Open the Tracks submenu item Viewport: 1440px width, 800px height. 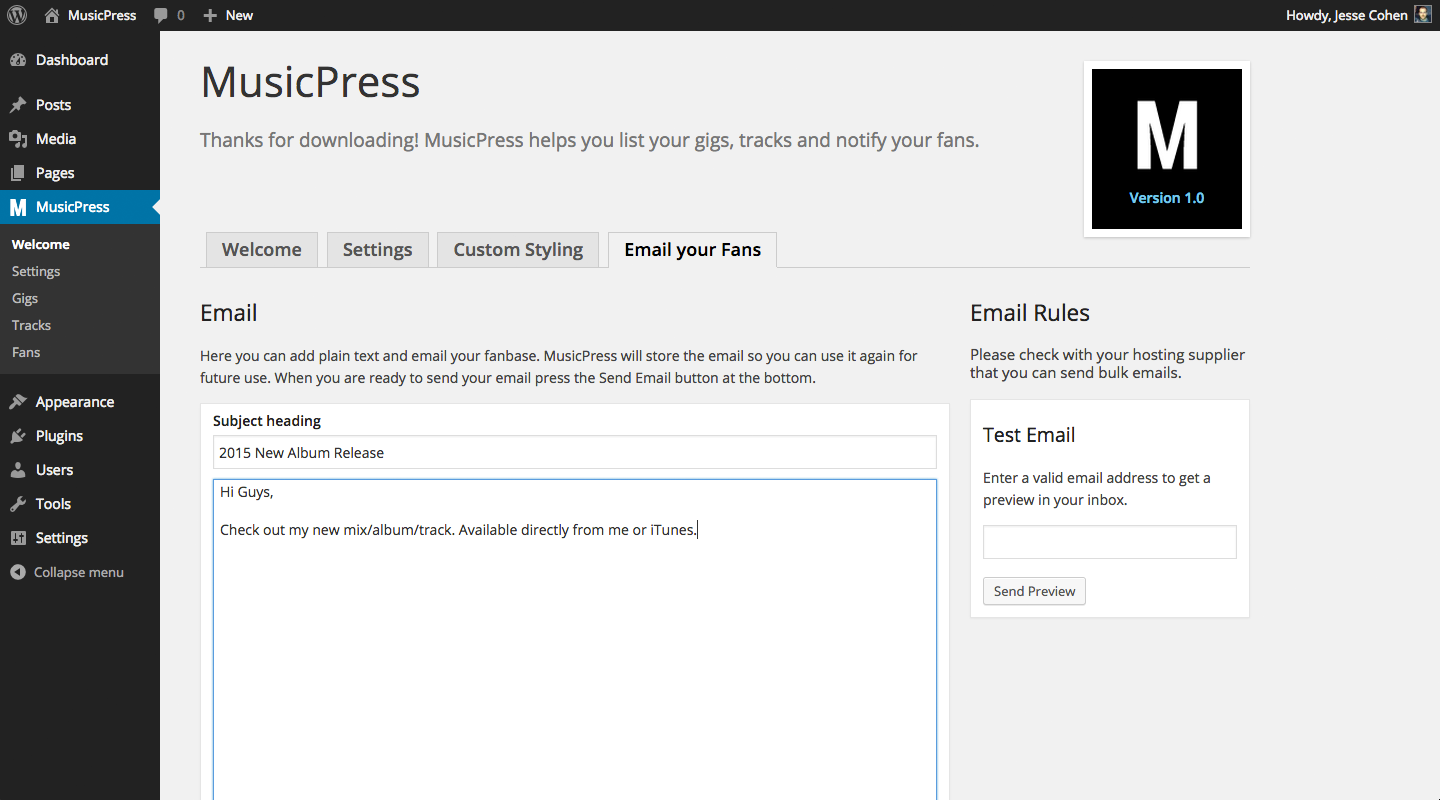tap(31, 325)
